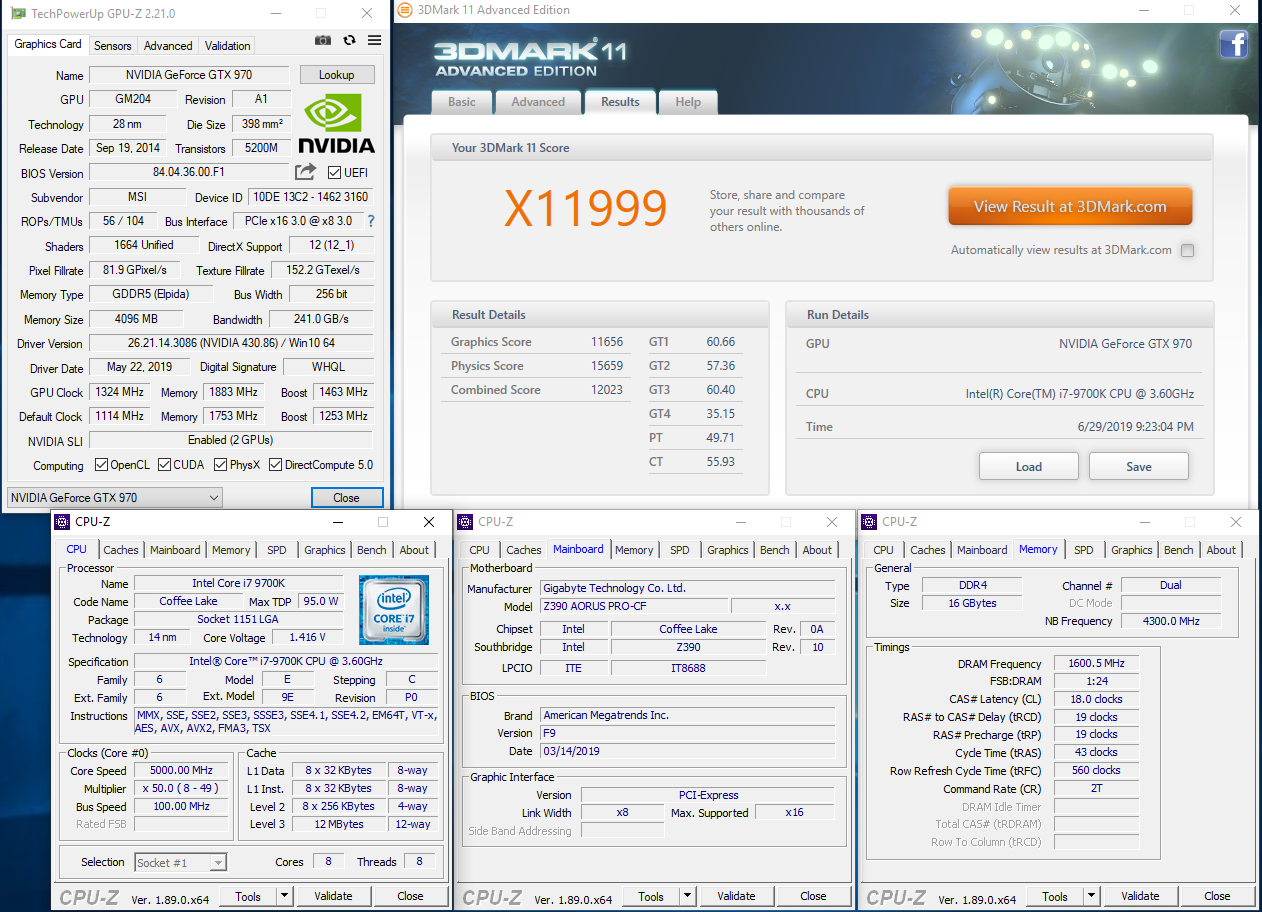The image size is (1262, 912).
Task: Click Close in CPU-Z Mainboard window
Action: 813,896
